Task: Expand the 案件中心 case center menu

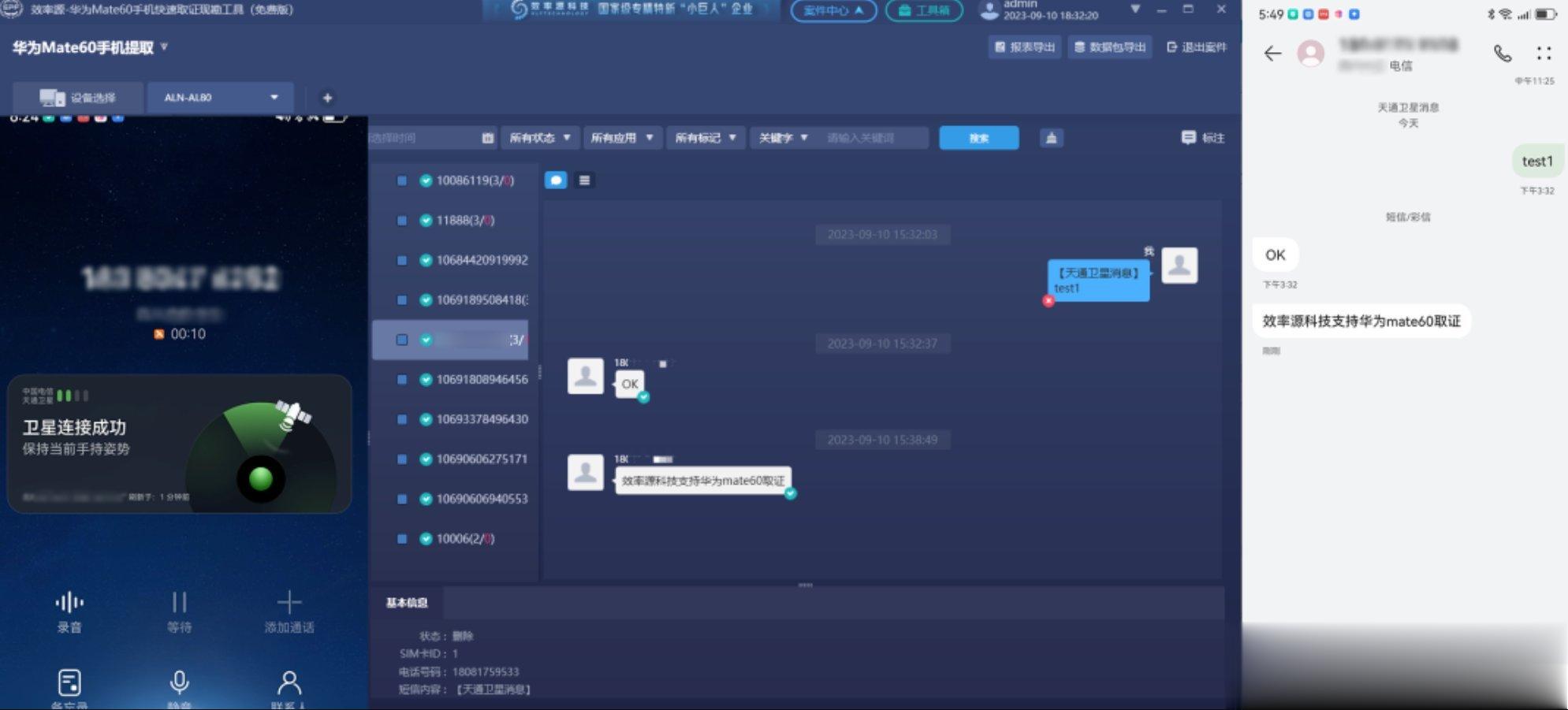Action: pos(833,10)
